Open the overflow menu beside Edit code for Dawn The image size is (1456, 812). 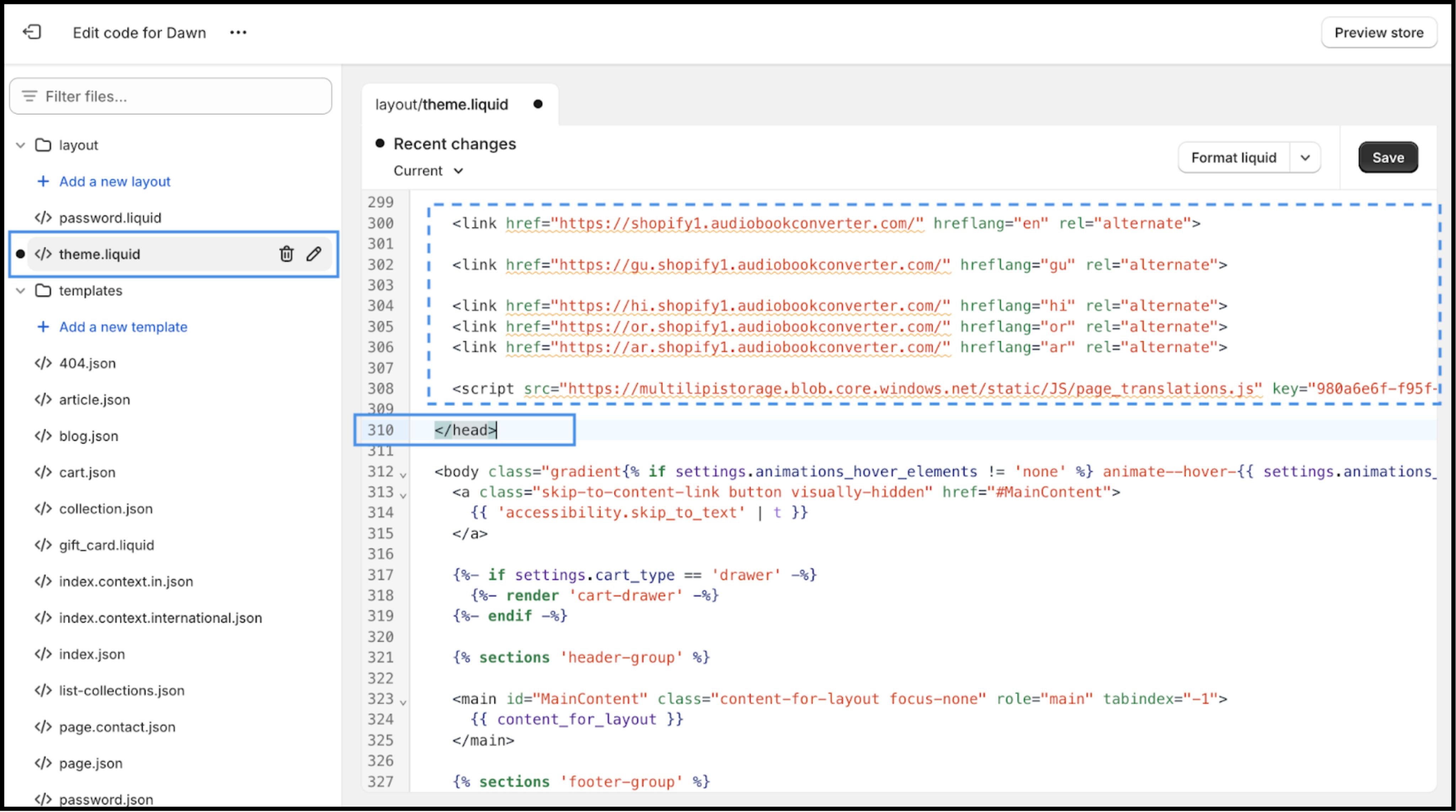(238, 32)
